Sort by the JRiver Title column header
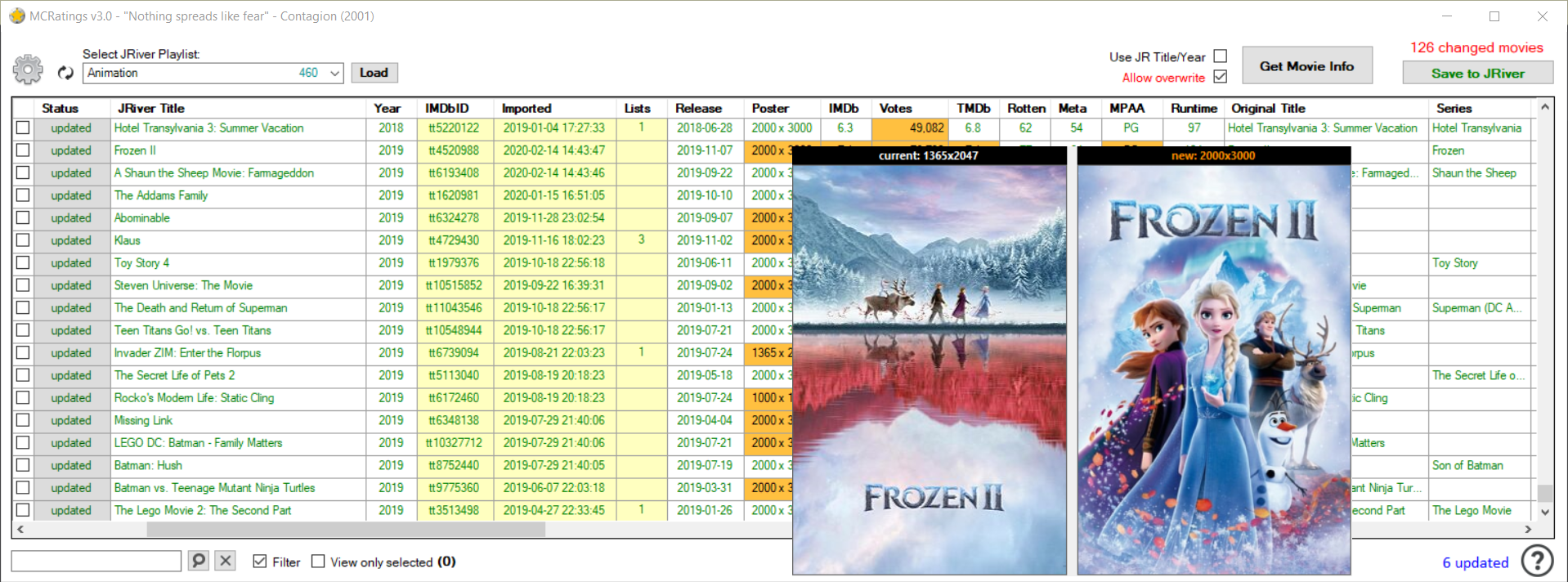The image size is (1568, 582). pos(239,108)
